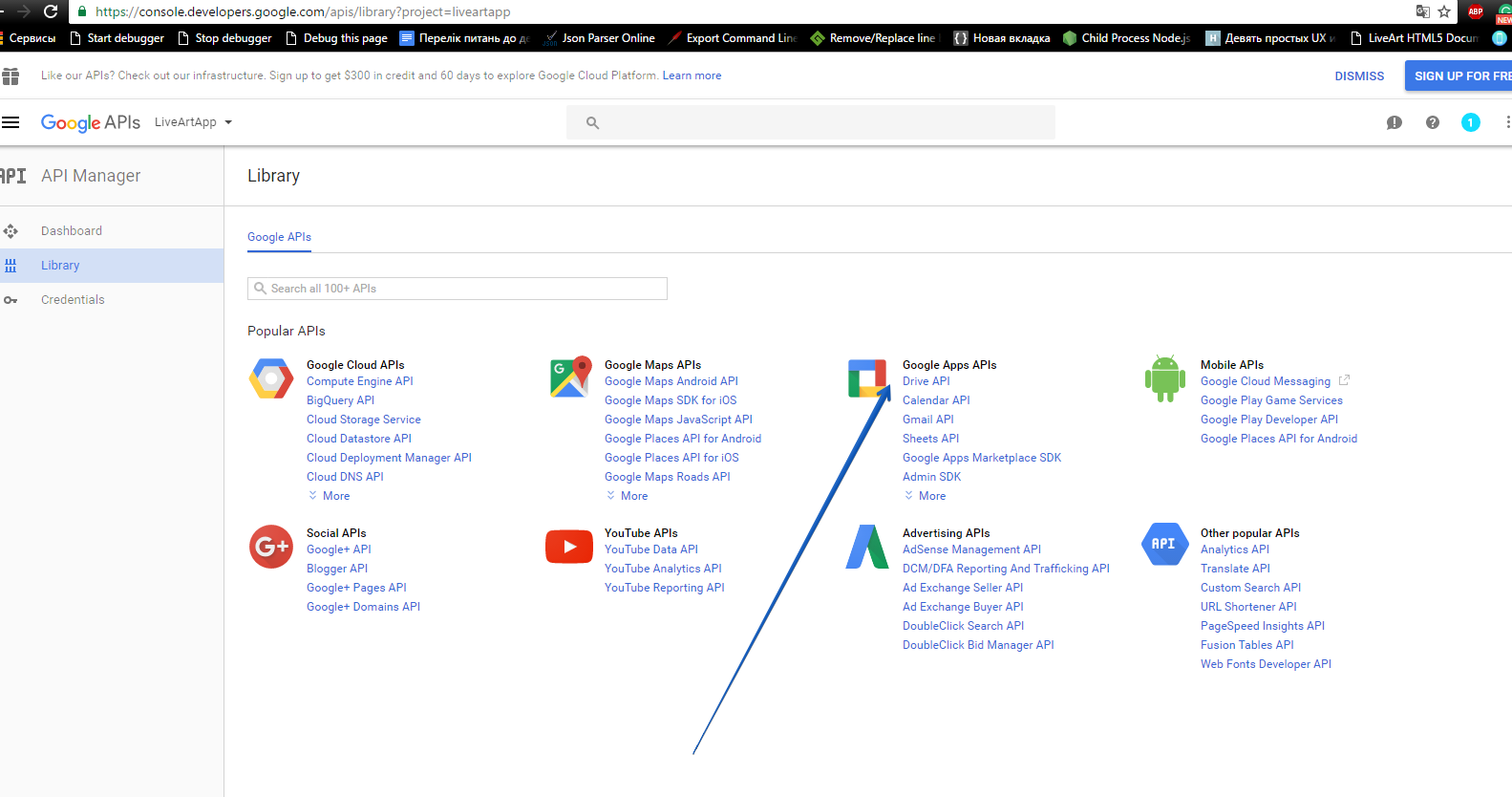The width and height of the screenshot is (1512, 797).
Task: Open Translate API link
Action: (x=1235, y=569)
